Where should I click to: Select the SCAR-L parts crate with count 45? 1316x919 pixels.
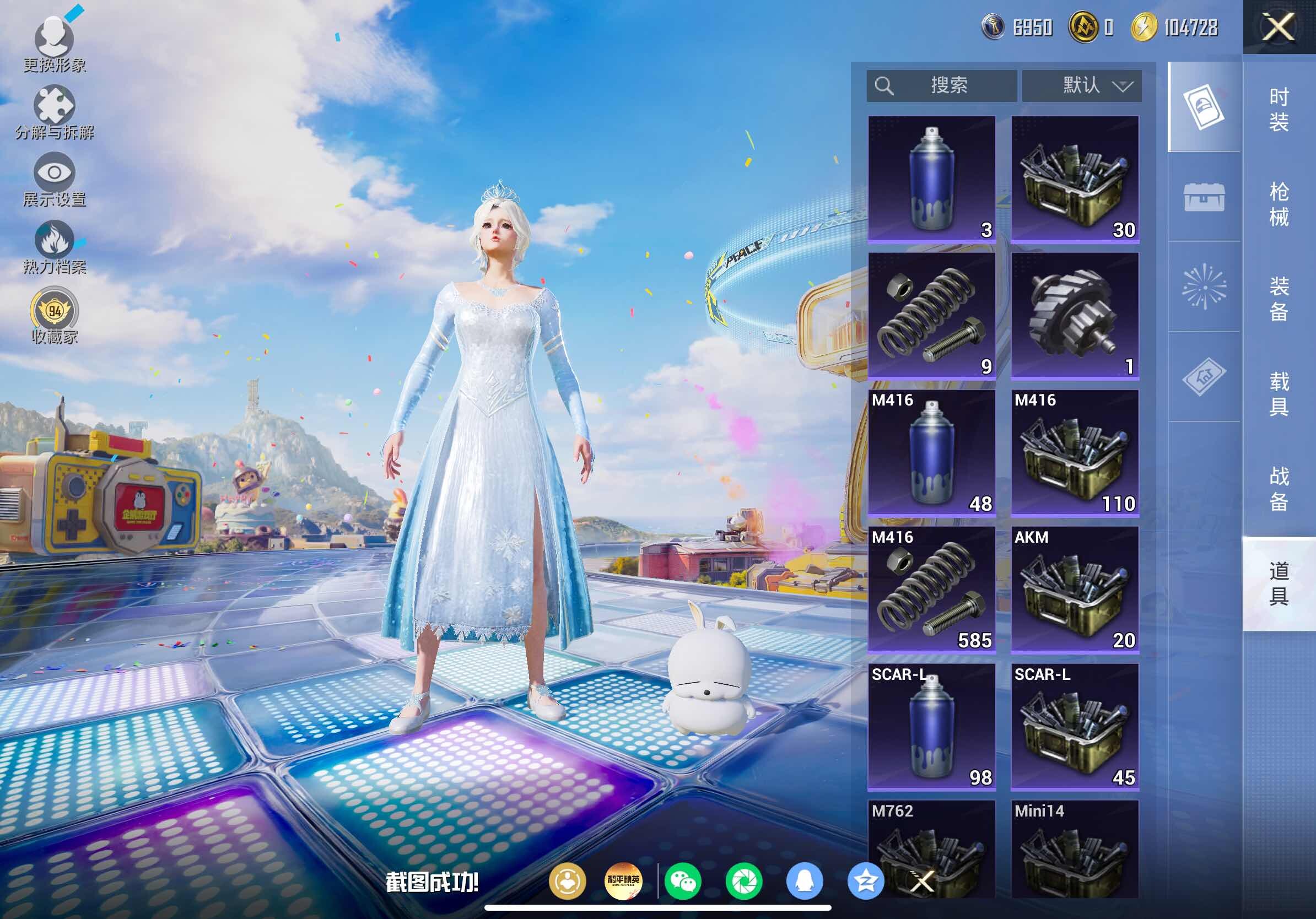(x=1075, y=727)
